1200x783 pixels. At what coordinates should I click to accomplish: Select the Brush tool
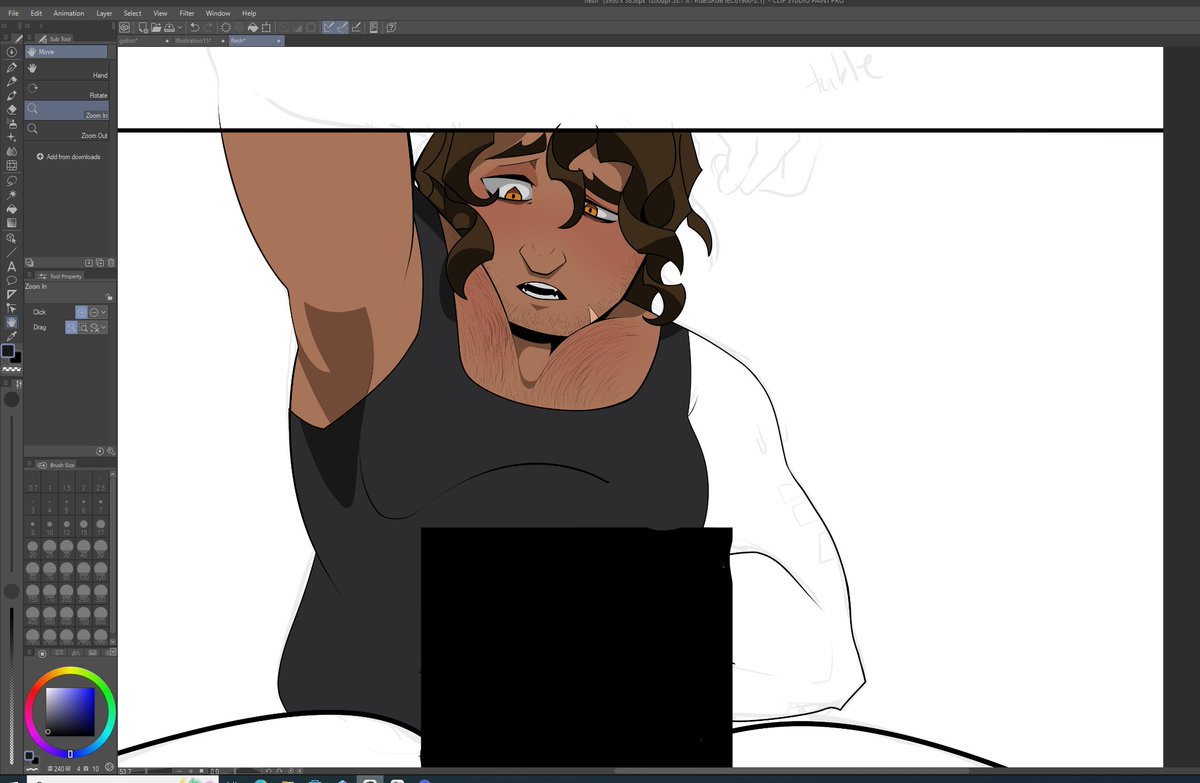pos(12,94)
